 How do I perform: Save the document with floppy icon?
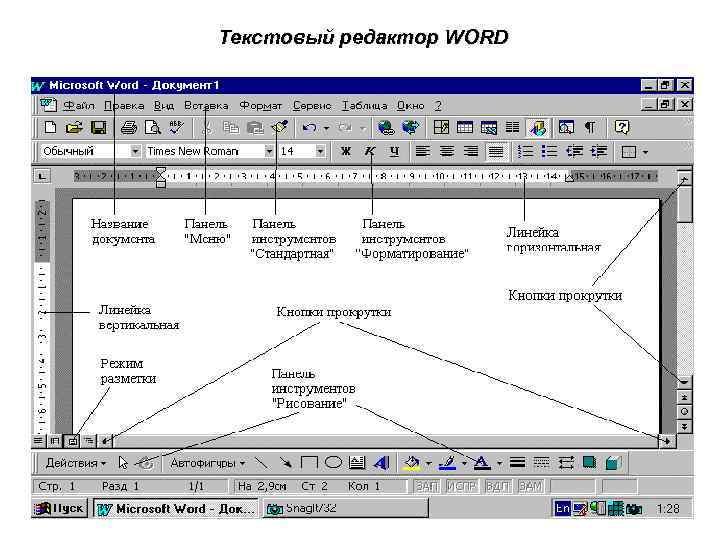point(98,127)
